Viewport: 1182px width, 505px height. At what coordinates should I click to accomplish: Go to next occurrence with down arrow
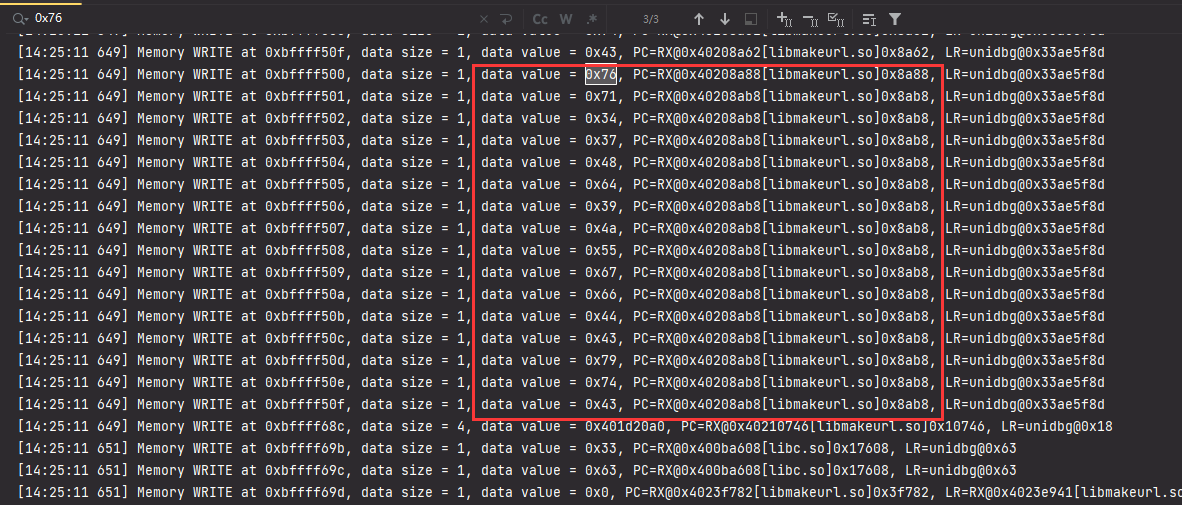(x=724, y=19)
